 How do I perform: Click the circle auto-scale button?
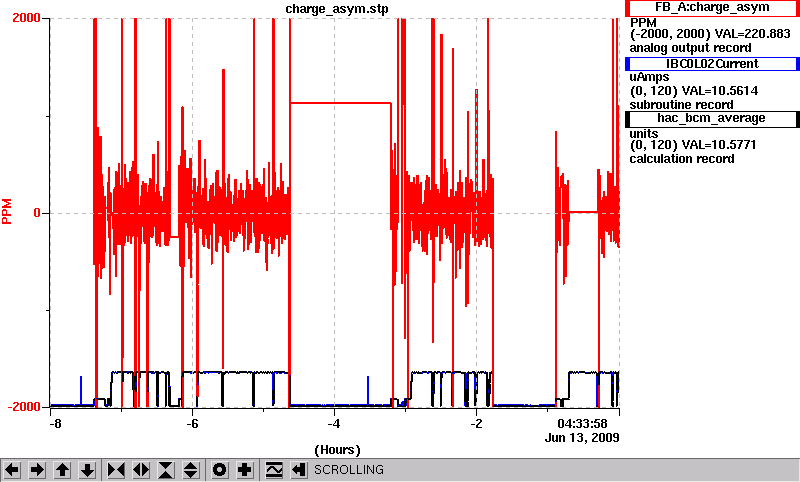point(220,470)
